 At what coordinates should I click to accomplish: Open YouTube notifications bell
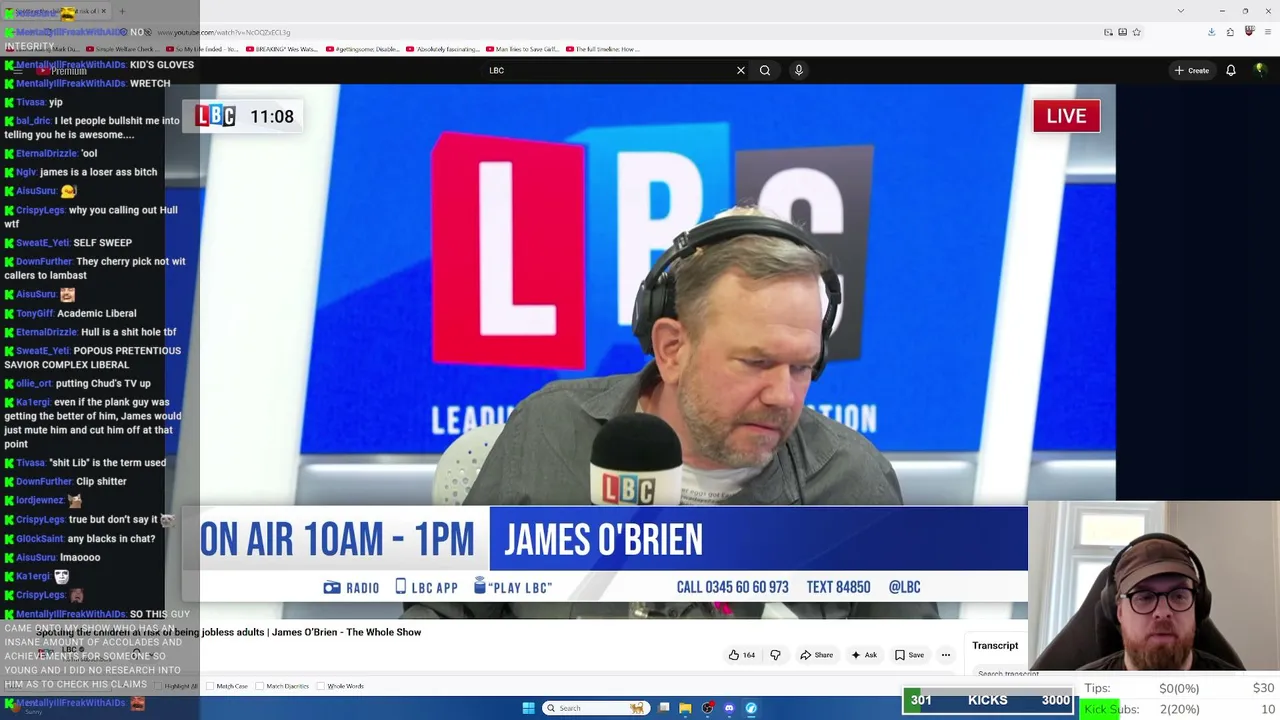pos(1231,70)
